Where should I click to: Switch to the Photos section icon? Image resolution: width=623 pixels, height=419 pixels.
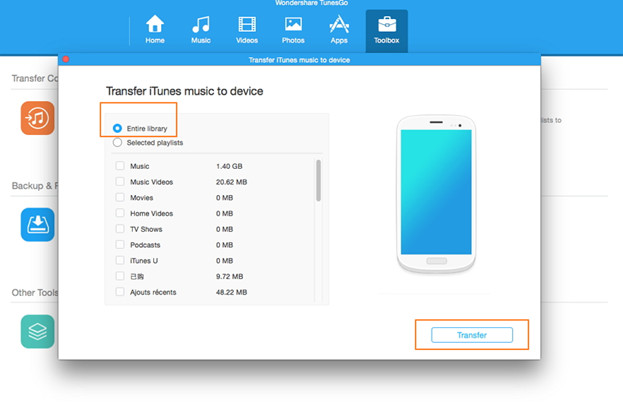(293, 24)
